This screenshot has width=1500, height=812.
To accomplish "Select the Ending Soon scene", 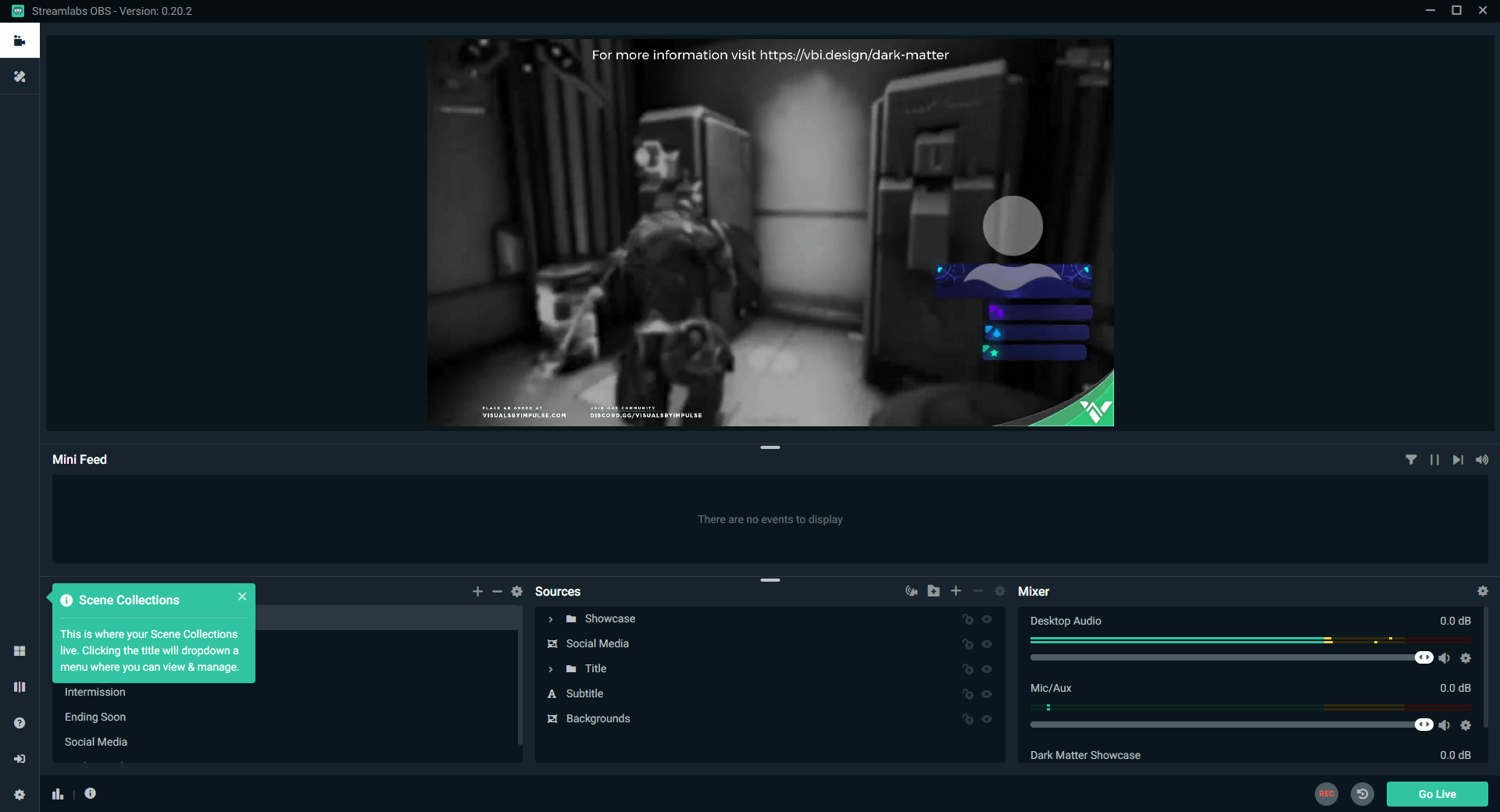I will [x=95, y=717].
